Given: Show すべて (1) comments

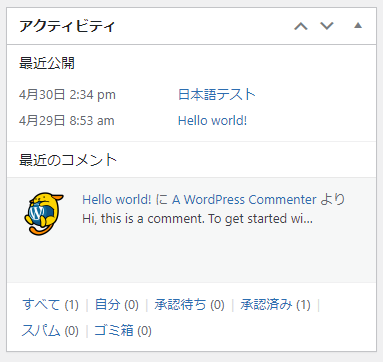Looking at the screenshot, I should 50,304.
